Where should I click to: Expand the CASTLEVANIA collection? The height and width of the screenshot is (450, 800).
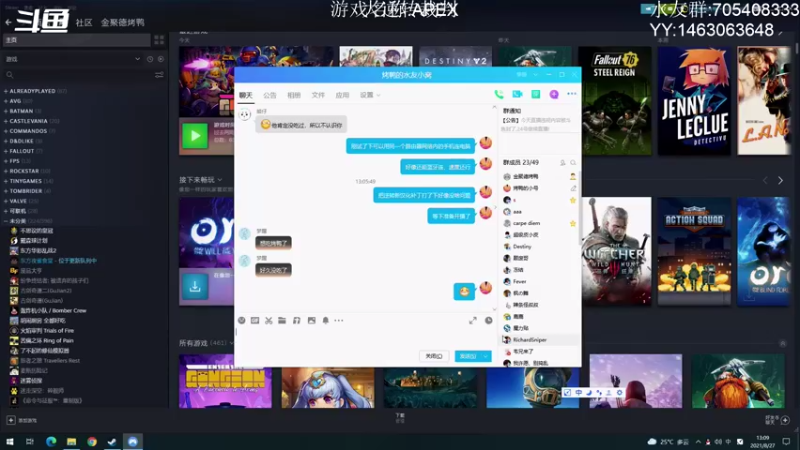click(6, 121)
